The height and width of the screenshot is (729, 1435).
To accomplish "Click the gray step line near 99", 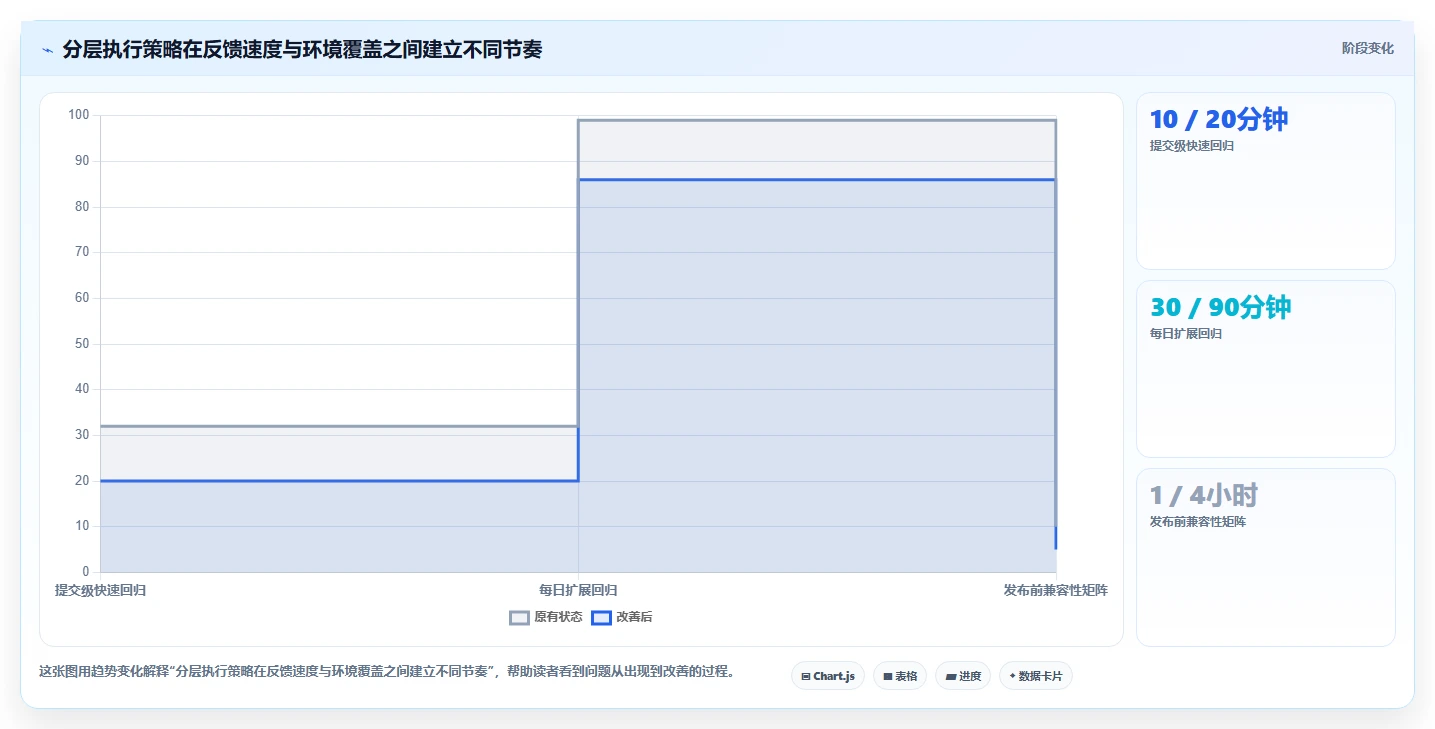I will pyautogui.click(x=817, y=120).
